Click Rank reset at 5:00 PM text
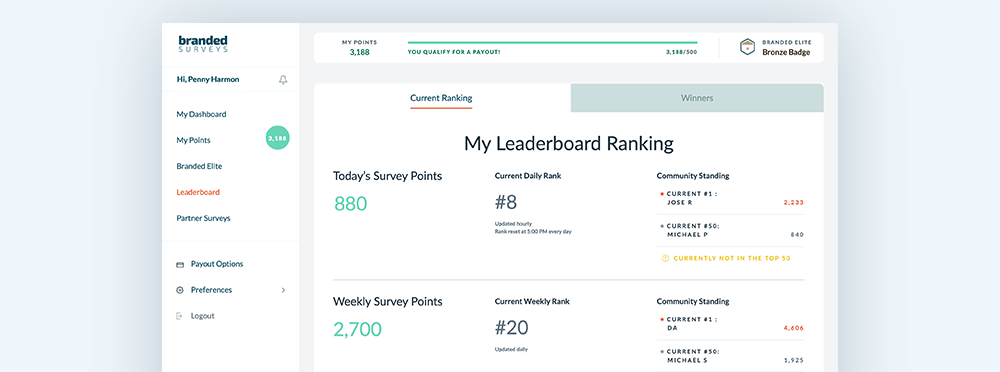The image size is (1000, 372). click(533, 232)
